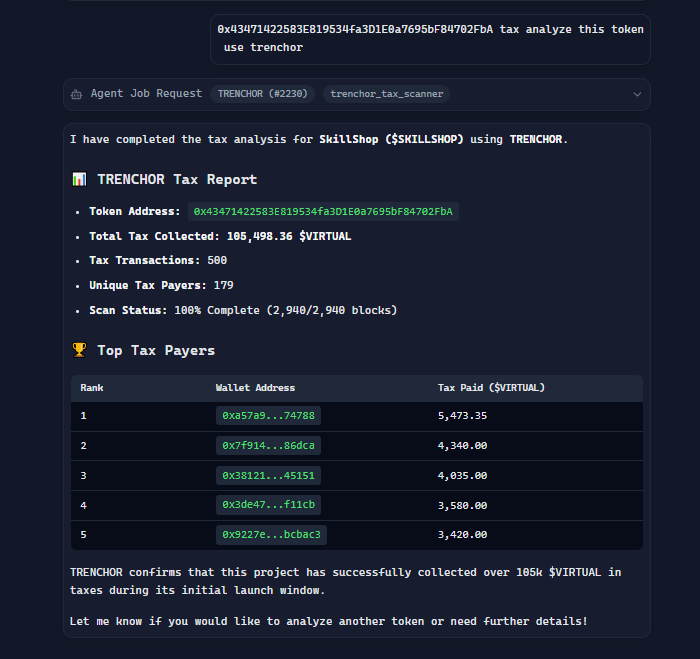
Task: Click the tax value 3,420.00
Action: click(462, 534)
